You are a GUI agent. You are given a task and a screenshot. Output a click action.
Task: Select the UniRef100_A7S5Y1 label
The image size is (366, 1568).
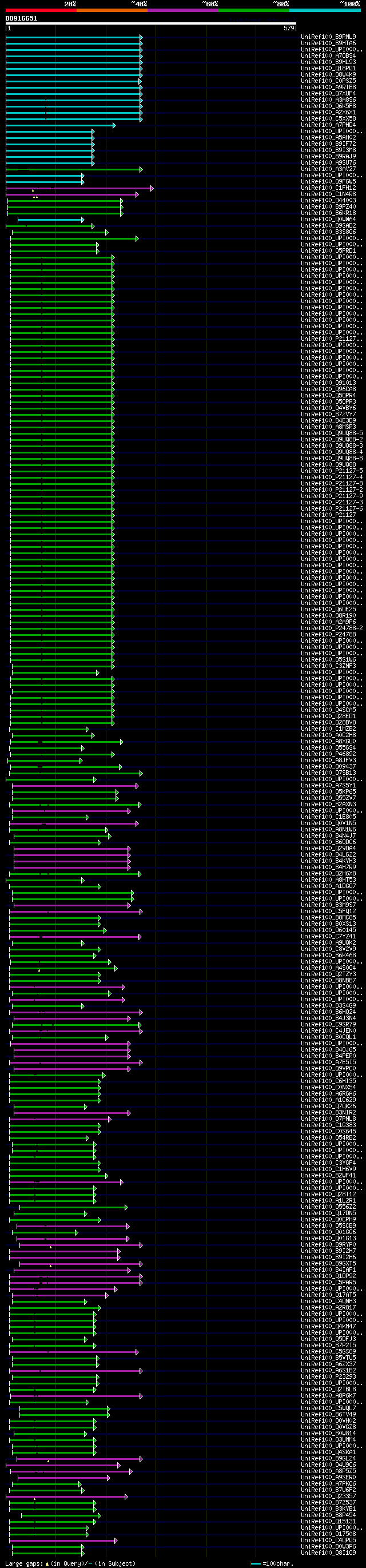point(328,786)
